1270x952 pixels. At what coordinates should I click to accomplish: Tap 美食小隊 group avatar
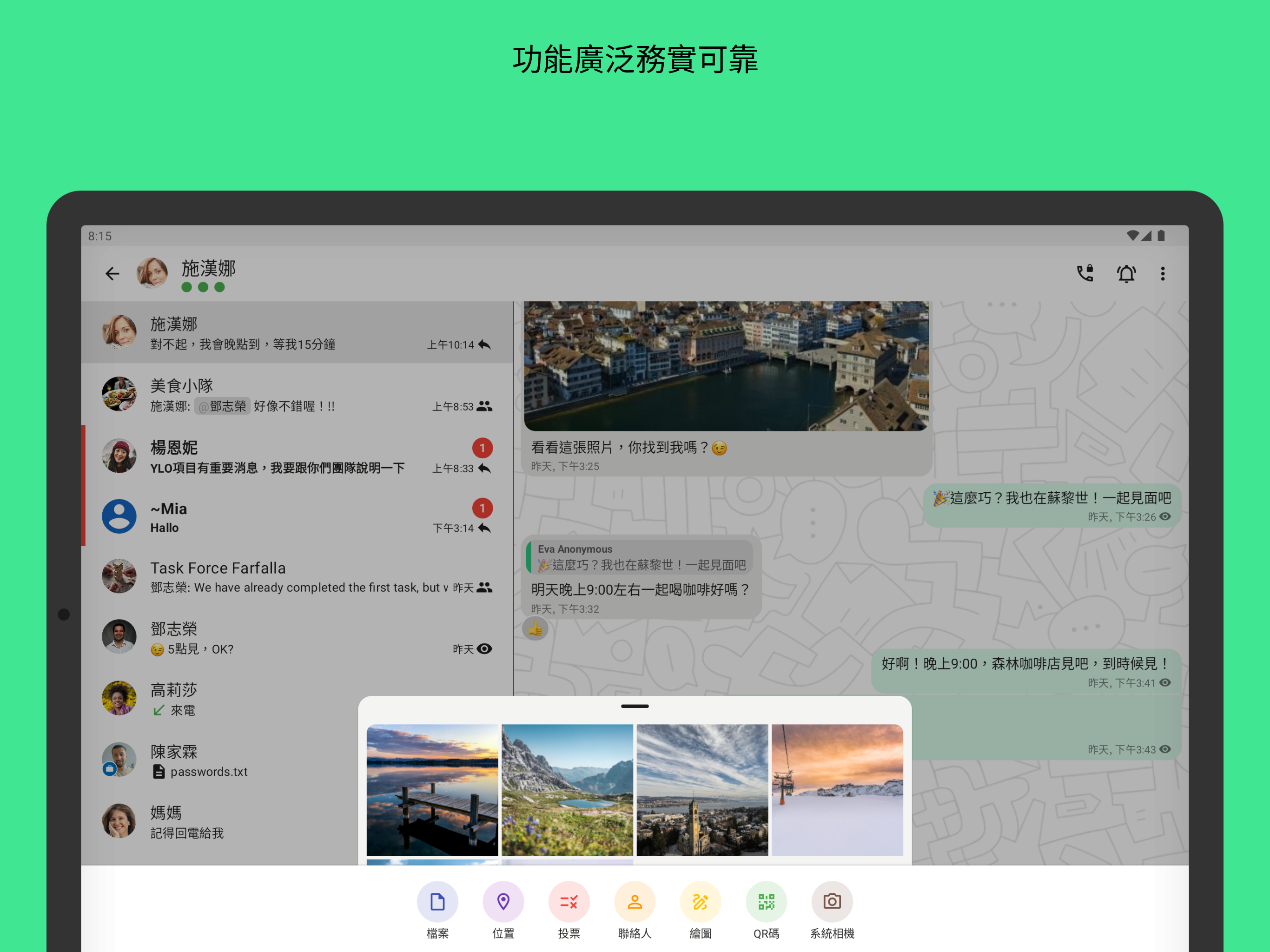119,394
